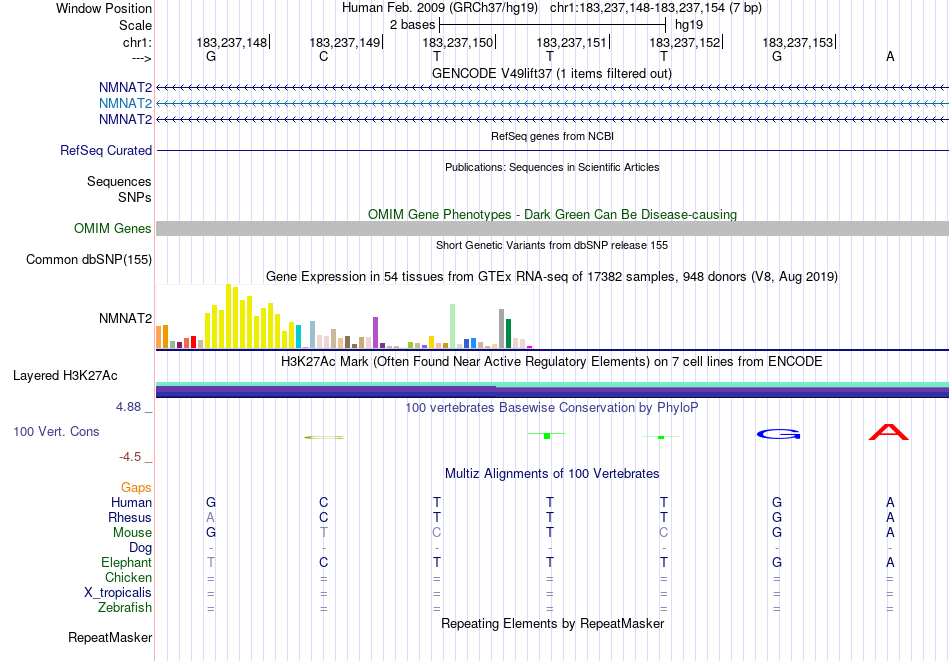Open the Layered H3K27Ac track label

[x=65, y=376]
